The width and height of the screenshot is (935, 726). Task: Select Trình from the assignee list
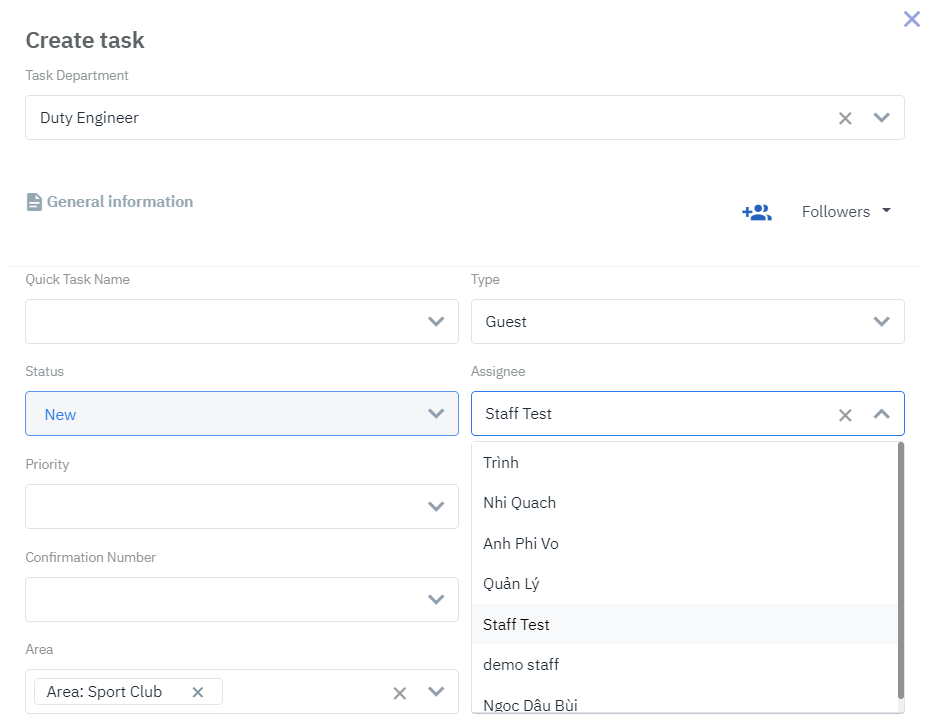tap(501, 463)
